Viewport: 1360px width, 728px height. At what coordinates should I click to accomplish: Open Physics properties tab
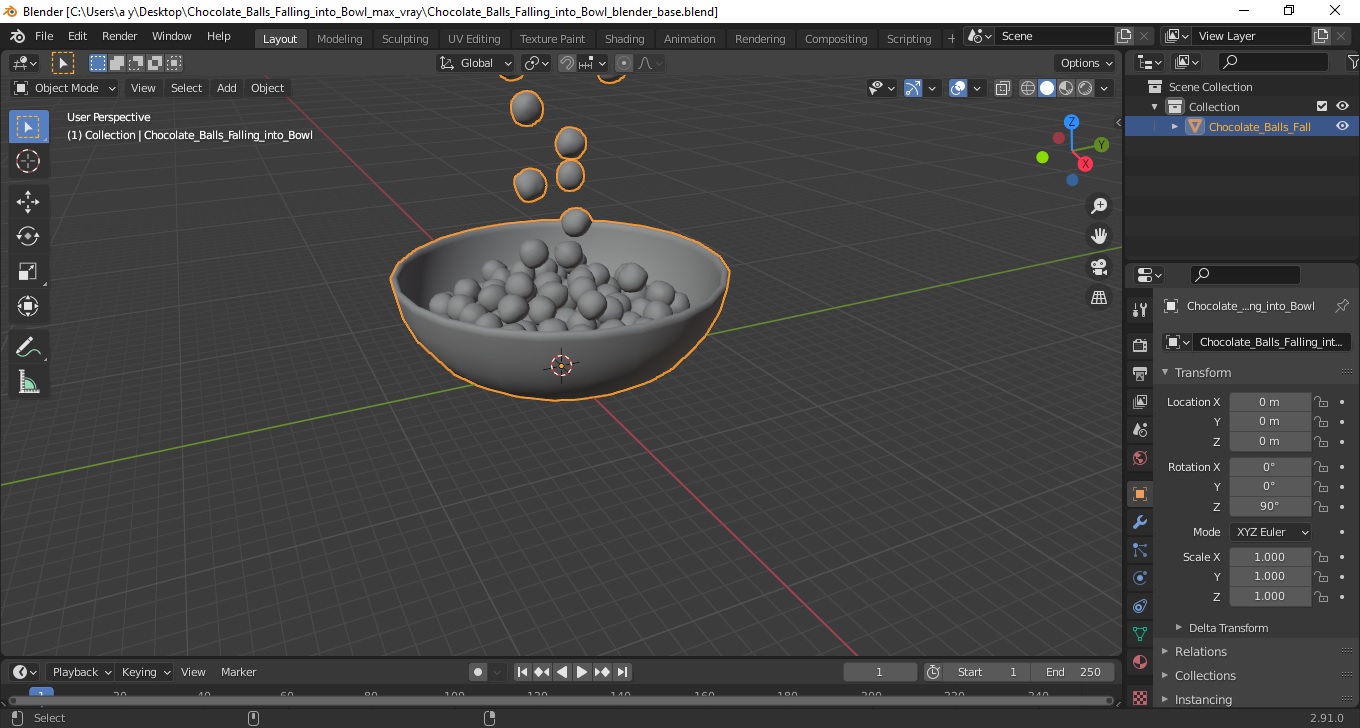click(x=1139, y=578)
